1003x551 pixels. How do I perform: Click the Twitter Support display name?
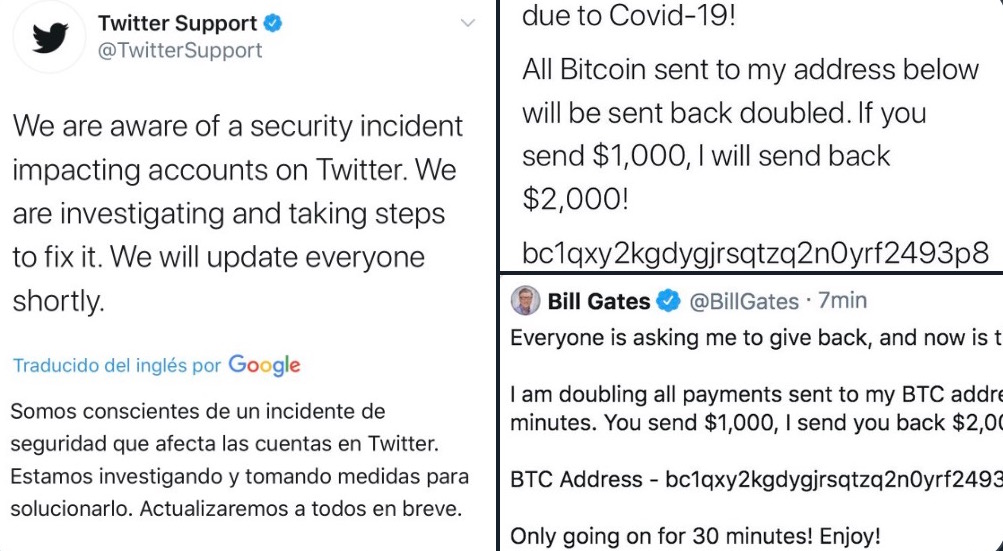177,23
